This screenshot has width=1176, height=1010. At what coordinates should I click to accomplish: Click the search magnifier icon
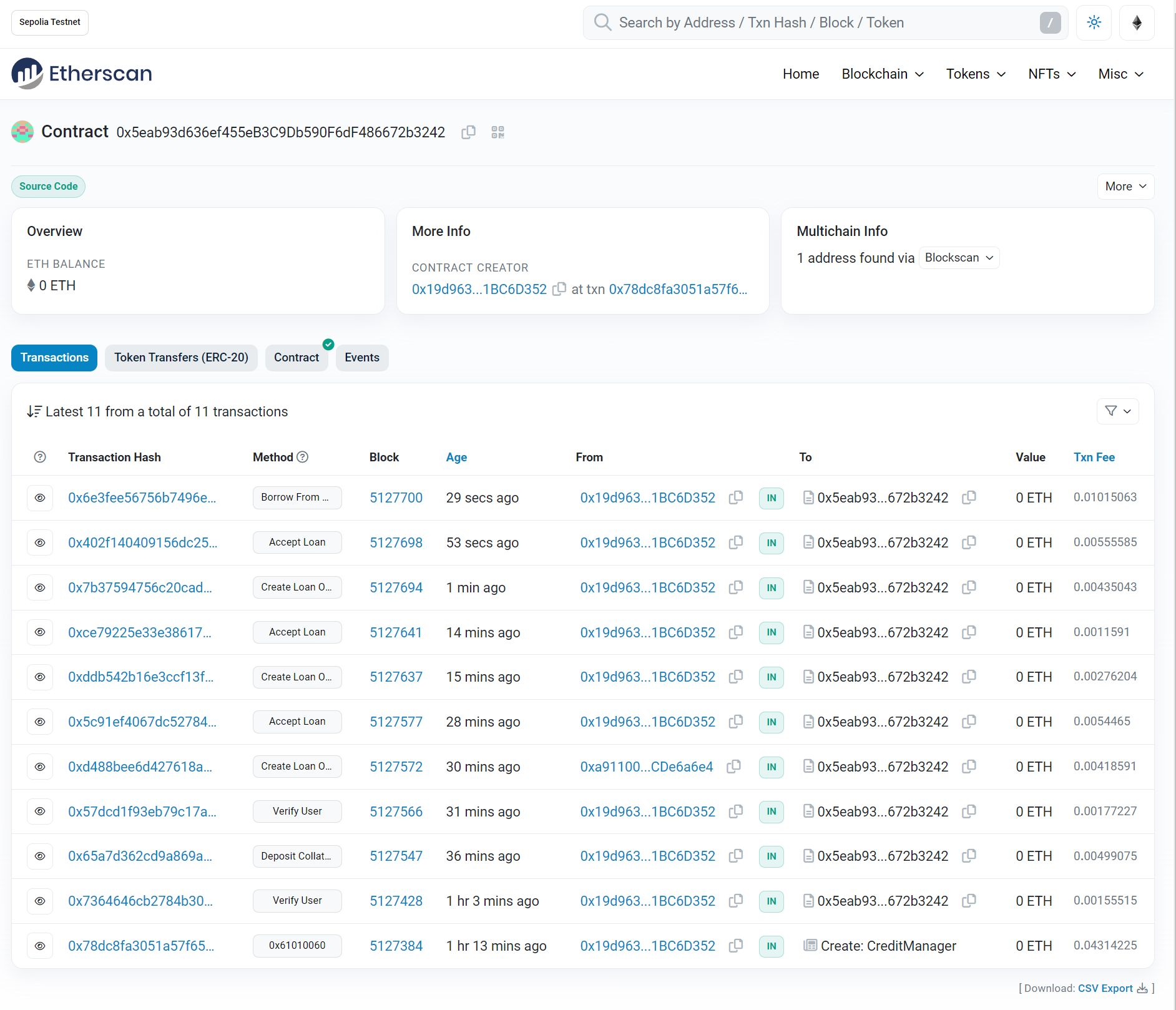click(602, 22)
